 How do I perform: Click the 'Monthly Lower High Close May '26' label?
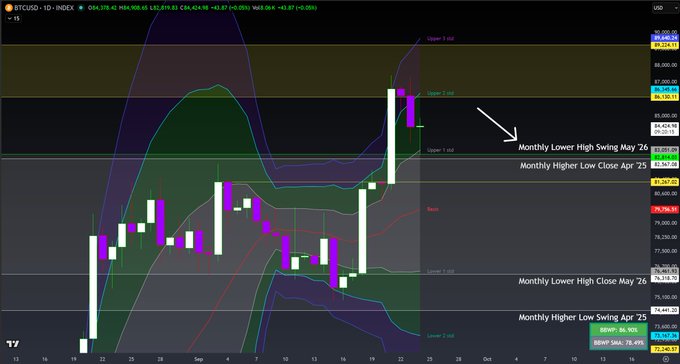[x=582, y=281]
